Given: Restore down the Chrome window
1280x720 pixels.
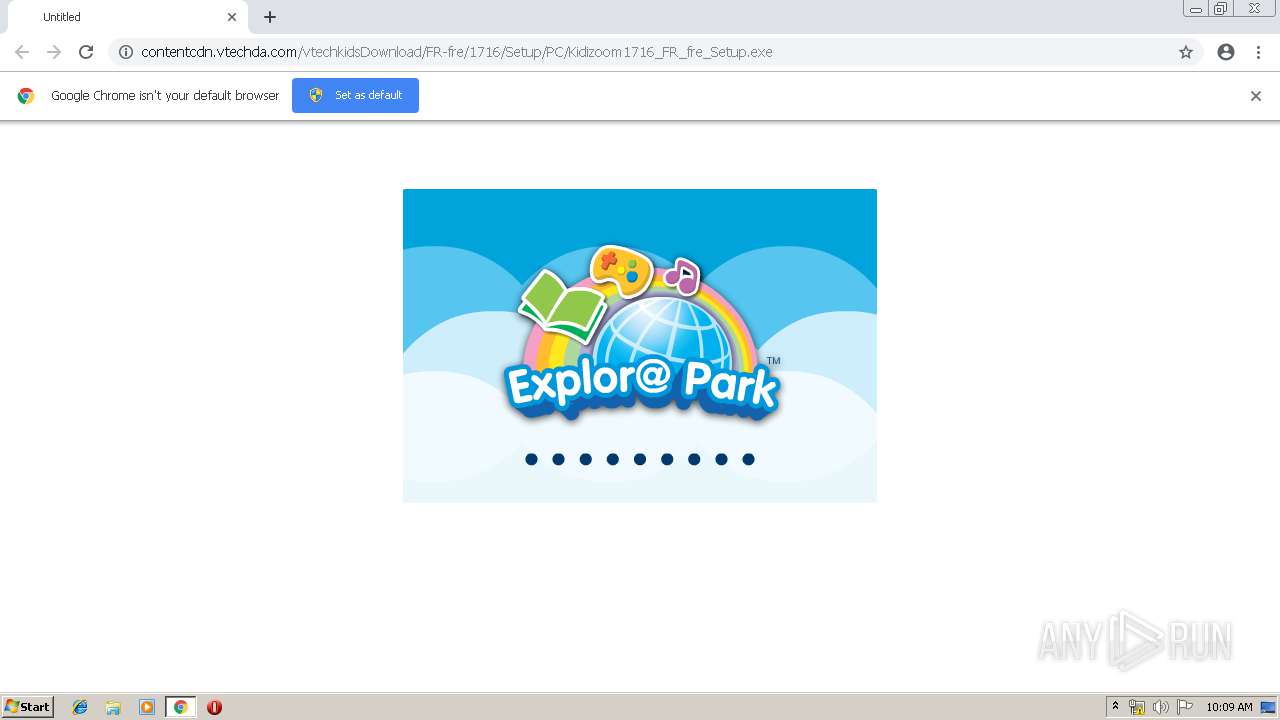Looking at the screenshot, I should coord(1220,9).
